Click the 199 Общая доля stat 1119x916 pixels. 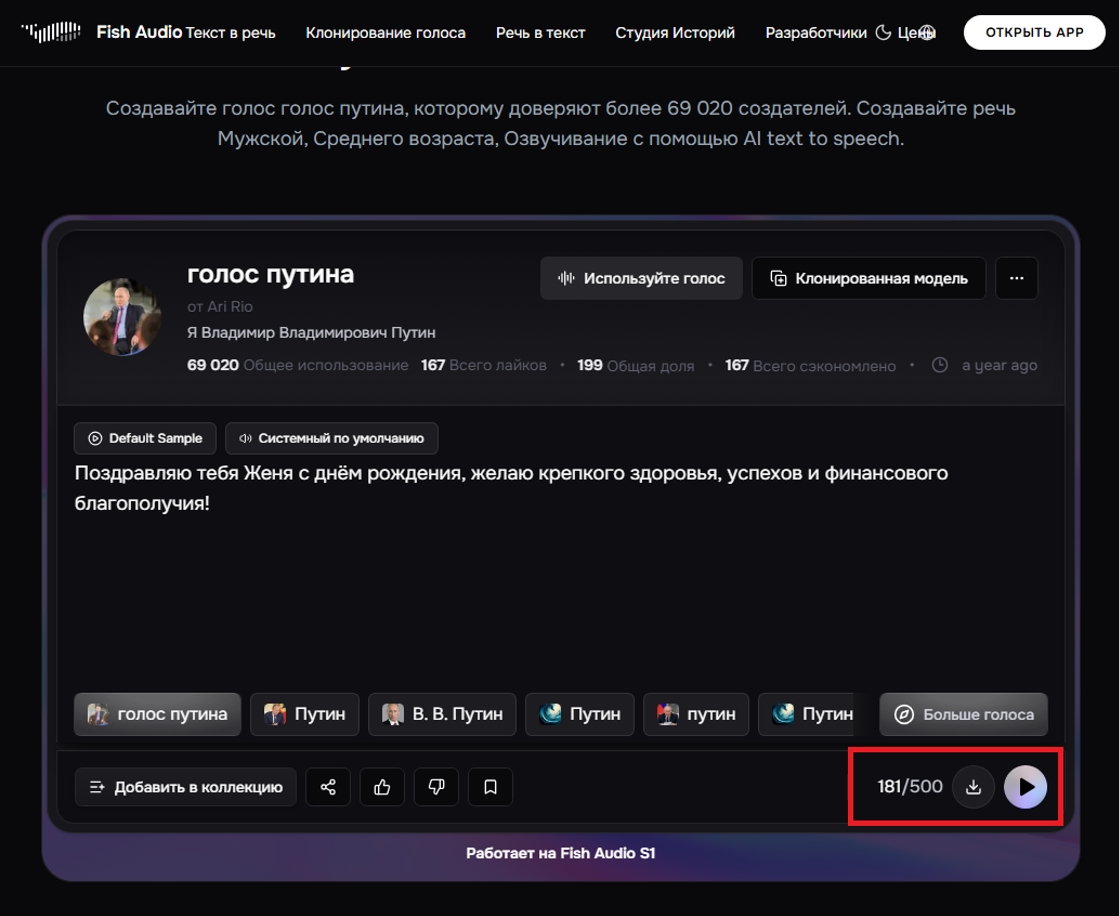[636, 365]
